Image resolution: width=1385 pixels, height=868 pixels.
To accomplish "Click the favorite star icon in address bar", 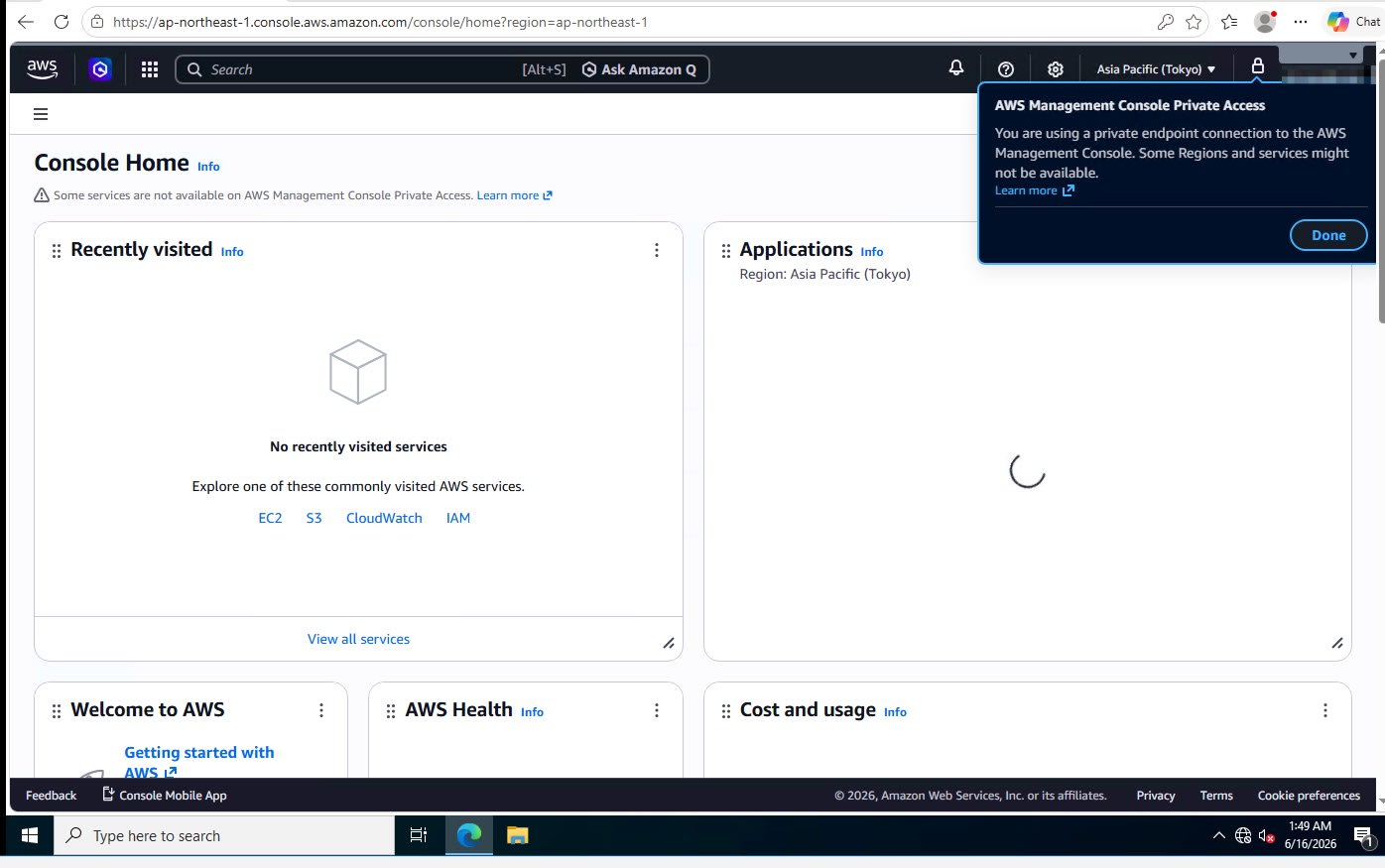I will pyautogui.click(x=1194, y=22).
